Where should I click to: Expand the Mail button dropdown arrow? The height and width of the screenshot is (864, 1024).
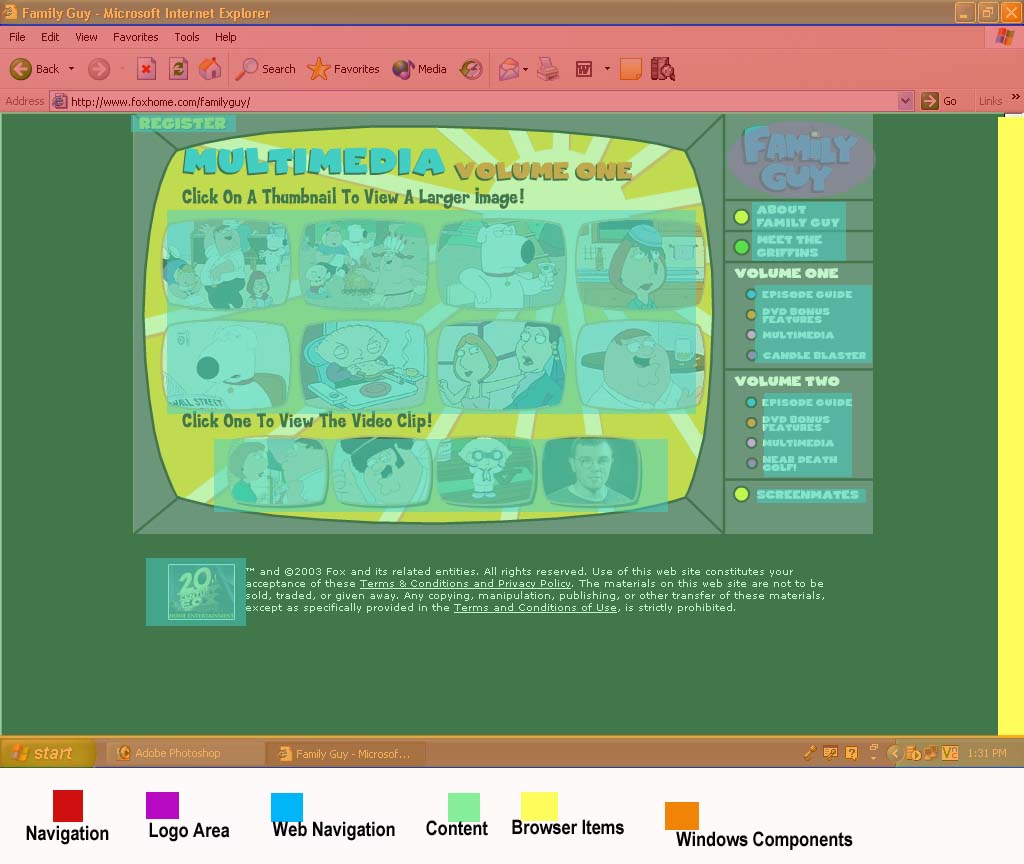[527, 69]
